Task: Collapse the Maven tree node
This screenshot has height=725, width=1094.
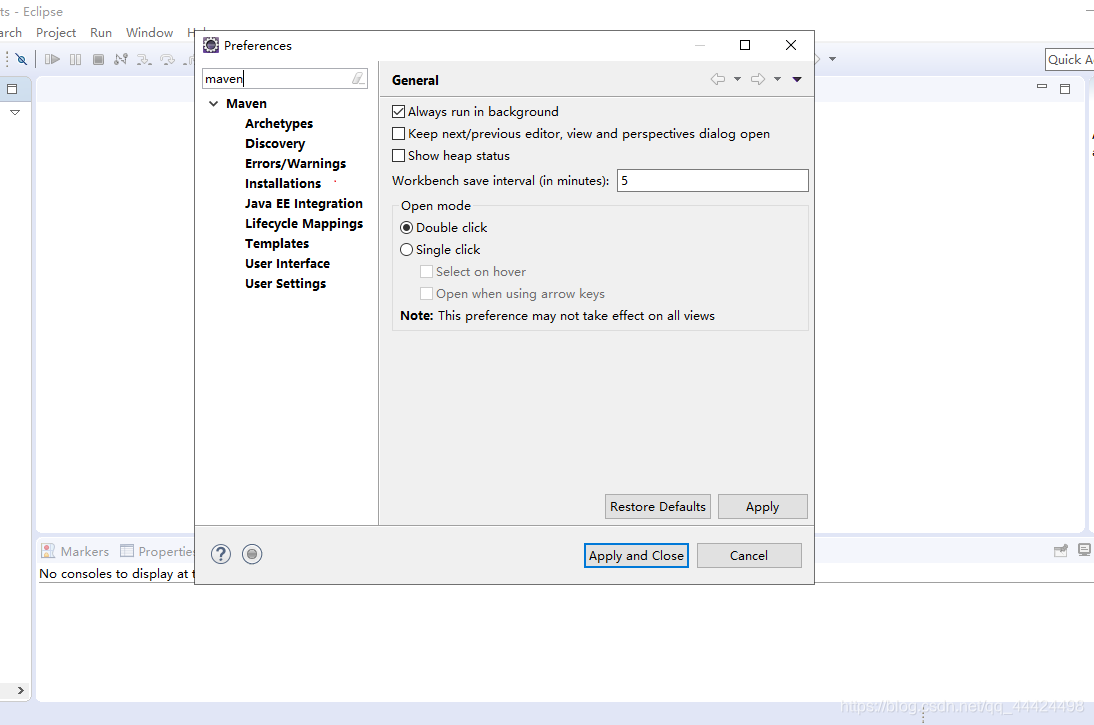Action: (x=213, y=103)
